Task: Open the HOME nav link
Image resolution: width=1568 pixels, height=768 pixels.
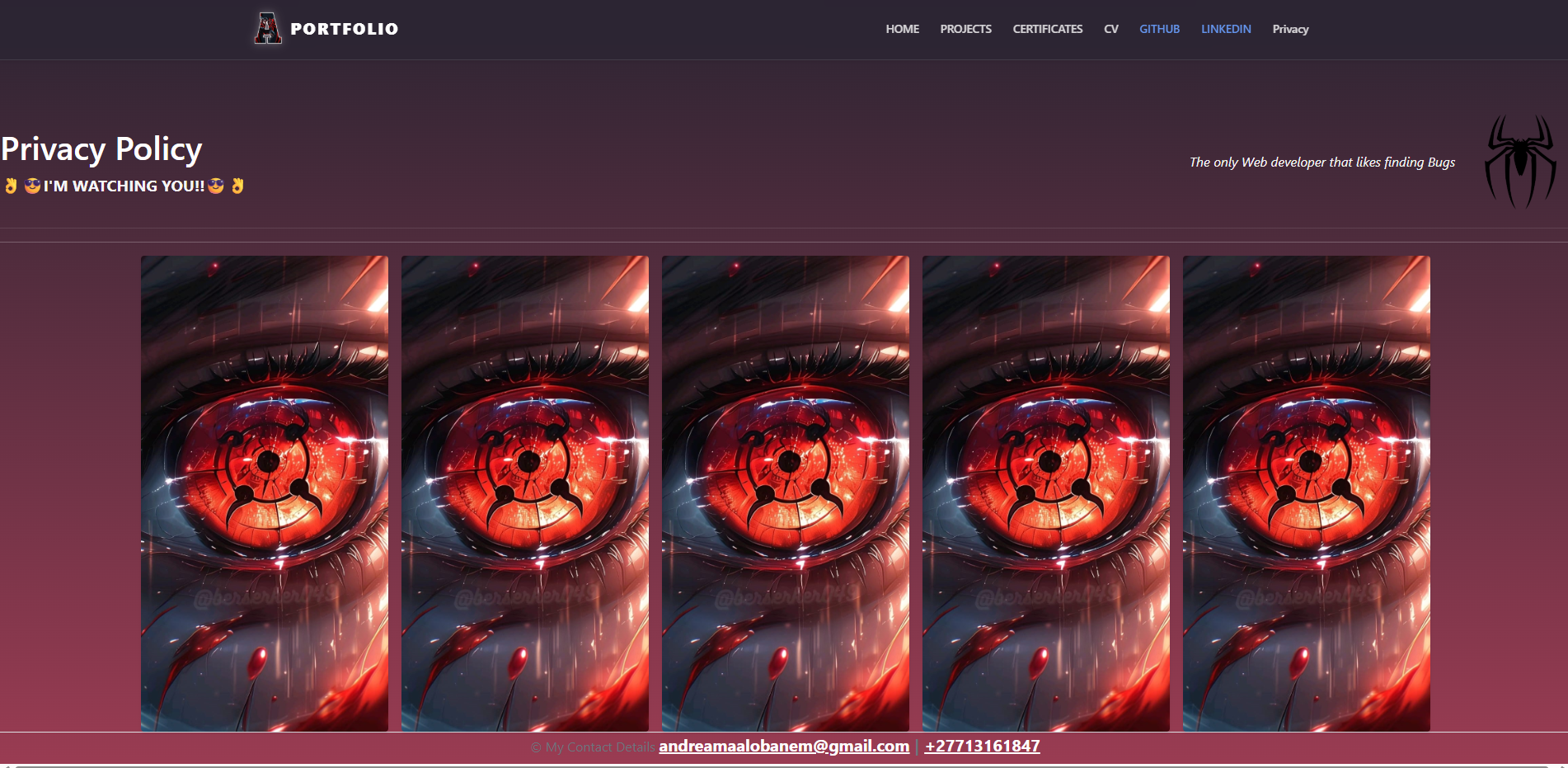Action: (x=902, y=29)
